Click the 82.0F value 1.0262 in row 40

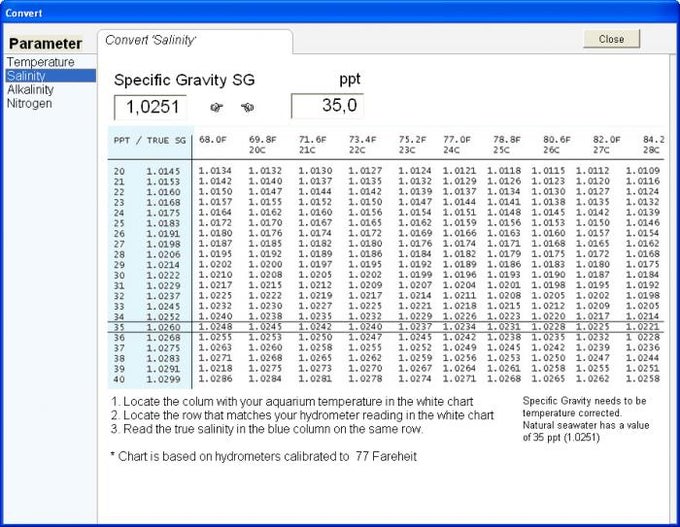pos(592,379)
